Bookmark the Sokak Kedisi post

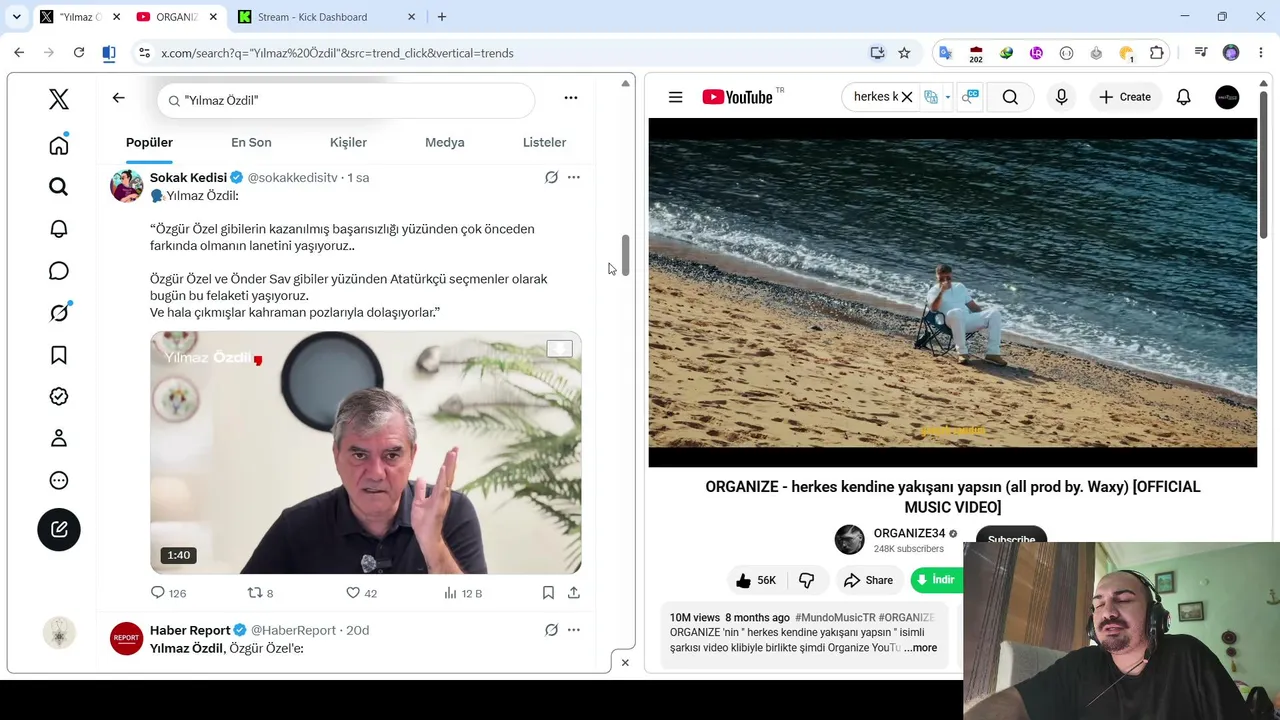[548, 593]
